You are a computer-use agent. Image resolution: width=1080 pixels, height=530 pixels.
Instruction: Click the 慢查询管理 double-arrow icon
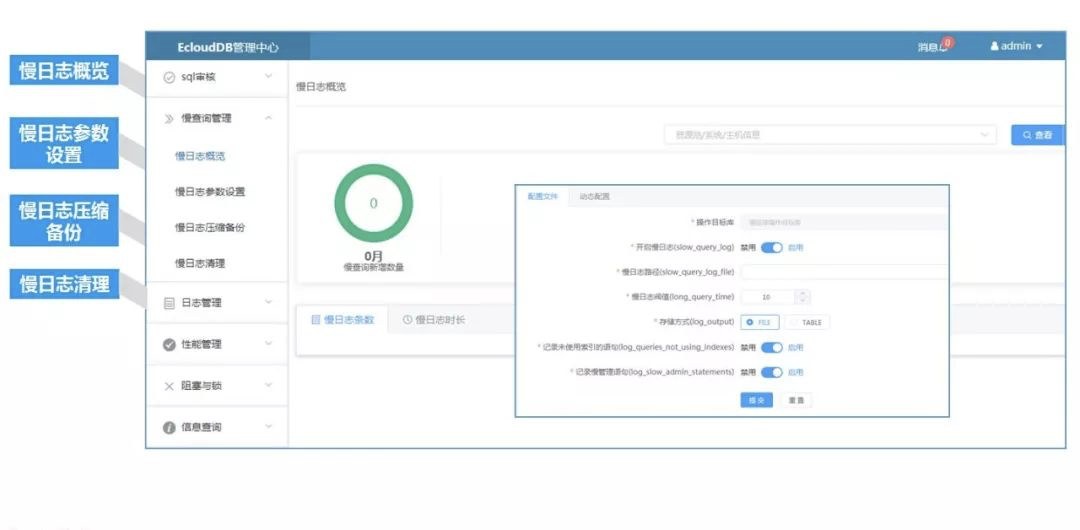click(169, 119)
